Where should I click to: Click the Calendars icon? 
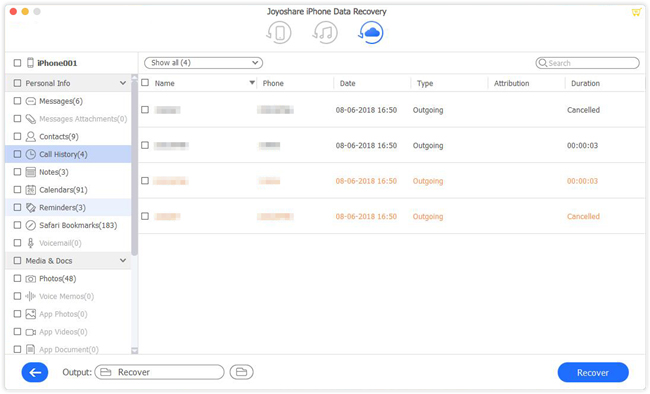[31, 190]
